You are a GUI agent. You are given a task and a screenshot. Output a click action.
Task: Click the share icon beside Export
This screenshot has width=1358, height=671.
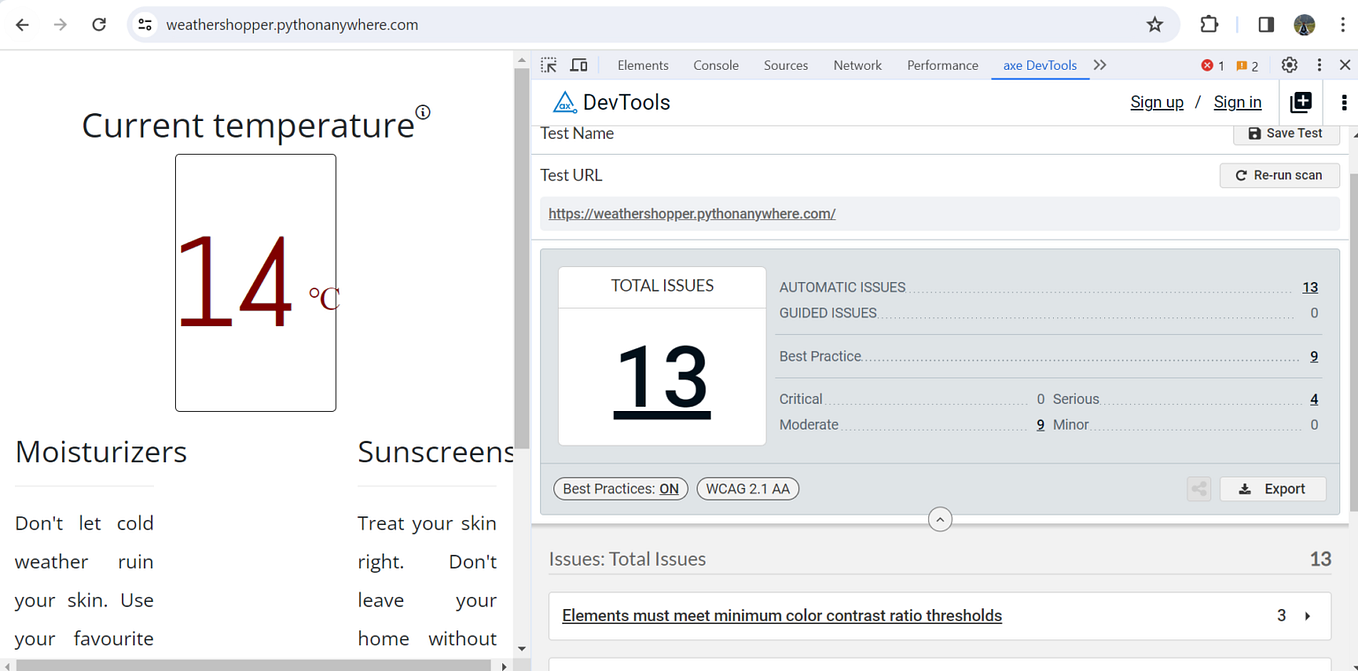(1198, 488)
